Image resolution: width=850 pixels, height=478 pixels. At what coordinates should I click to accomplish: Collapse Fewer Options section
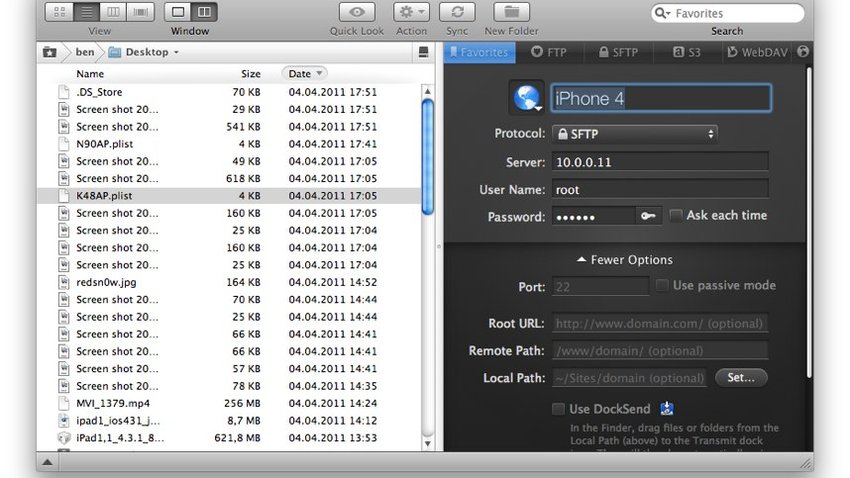tap(625, 260)
